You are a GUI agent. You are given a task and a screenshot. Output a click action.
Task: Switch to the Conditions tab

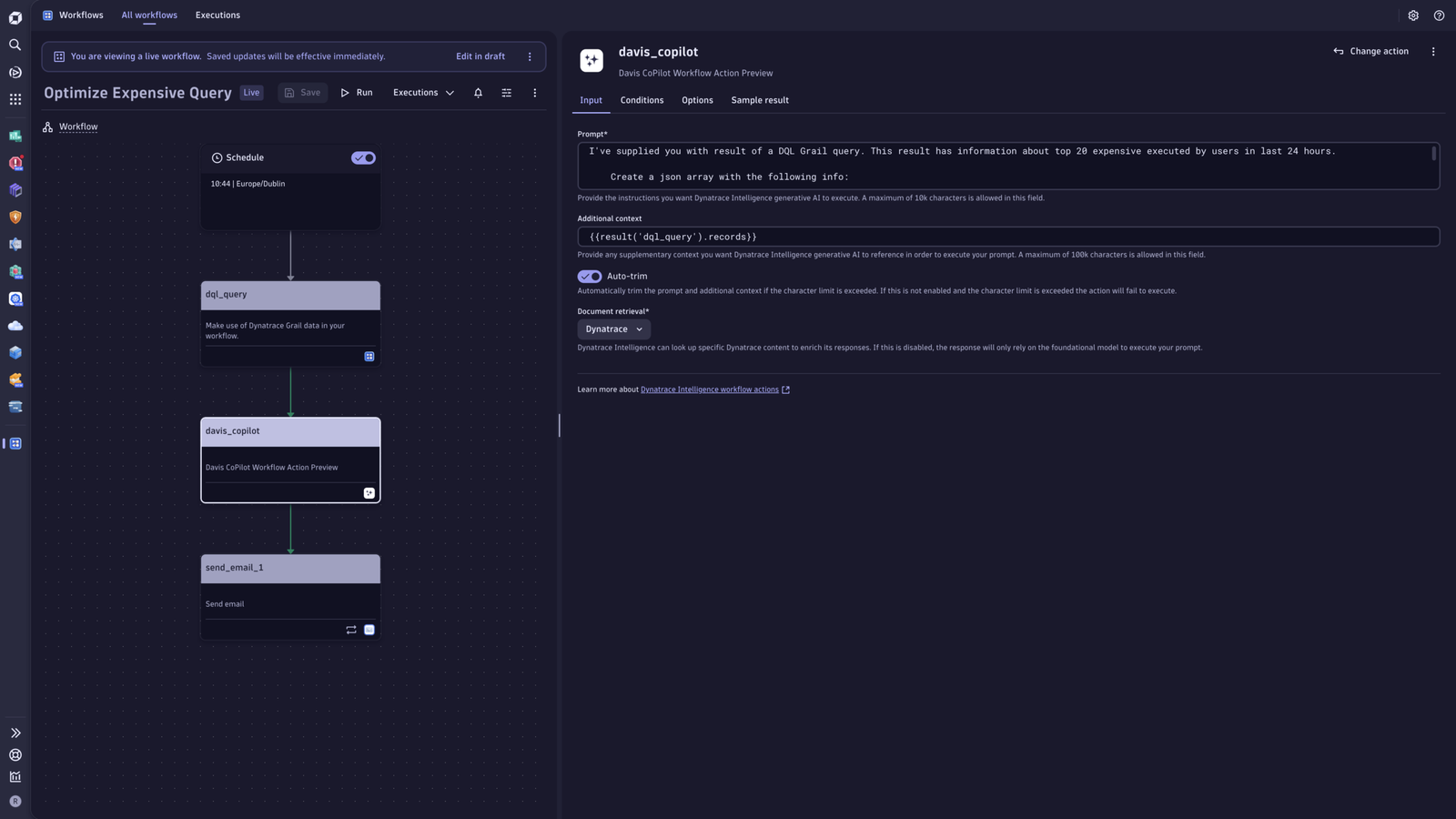click(x=642, y=100)
